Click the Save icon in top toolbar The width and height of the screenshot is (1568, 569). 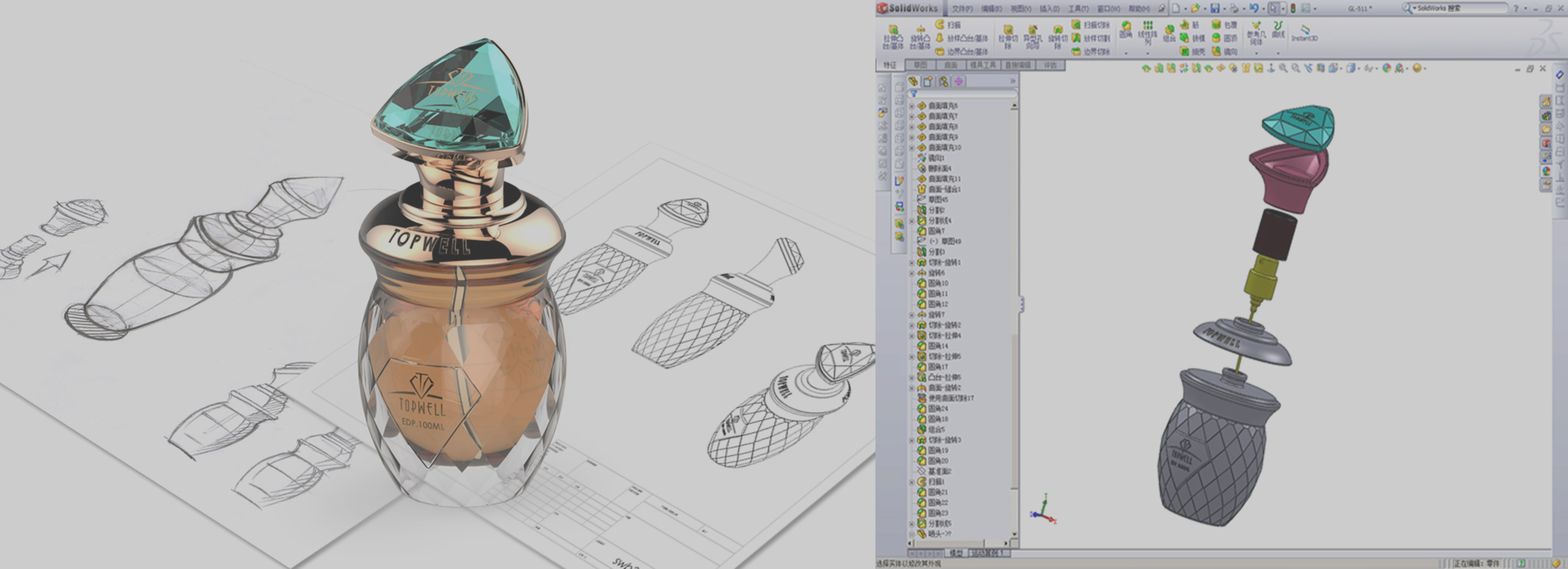pyautogui.click(x=1215, y=8)
